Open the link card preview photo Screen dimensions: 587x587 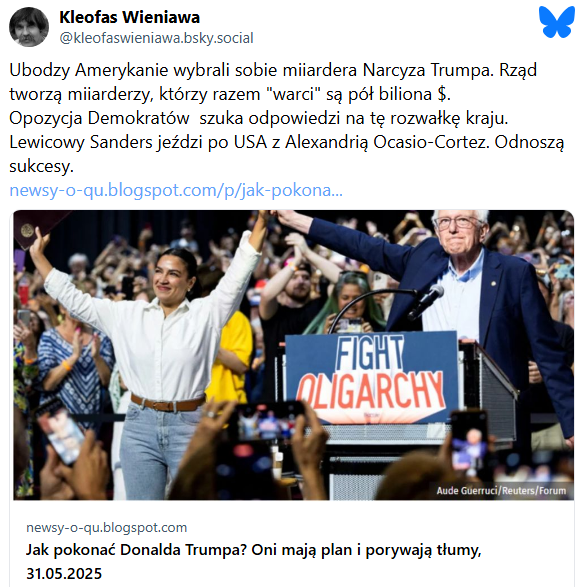tap(294, 355)
